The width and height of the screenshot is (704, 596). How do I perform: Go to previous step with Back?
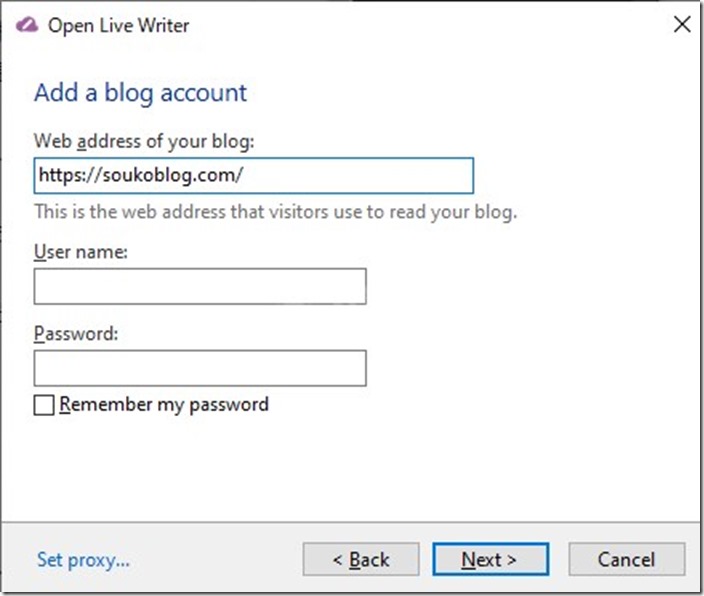[361, 559]
